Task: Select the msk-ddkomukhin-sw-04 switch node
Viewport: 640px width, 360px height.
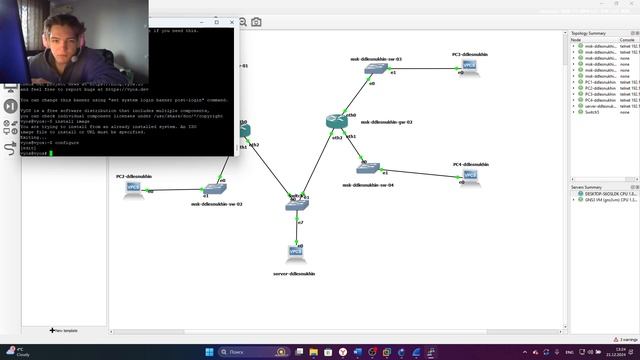Action: (x=368, y=168)
